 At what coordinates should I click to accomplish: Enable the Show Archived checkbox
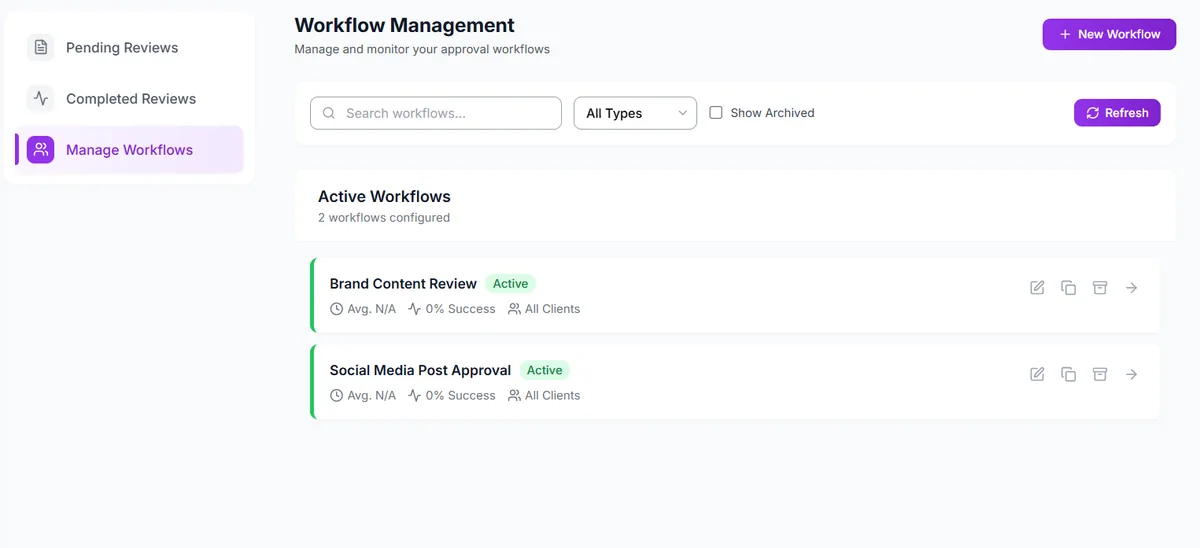tap(716, 113)
